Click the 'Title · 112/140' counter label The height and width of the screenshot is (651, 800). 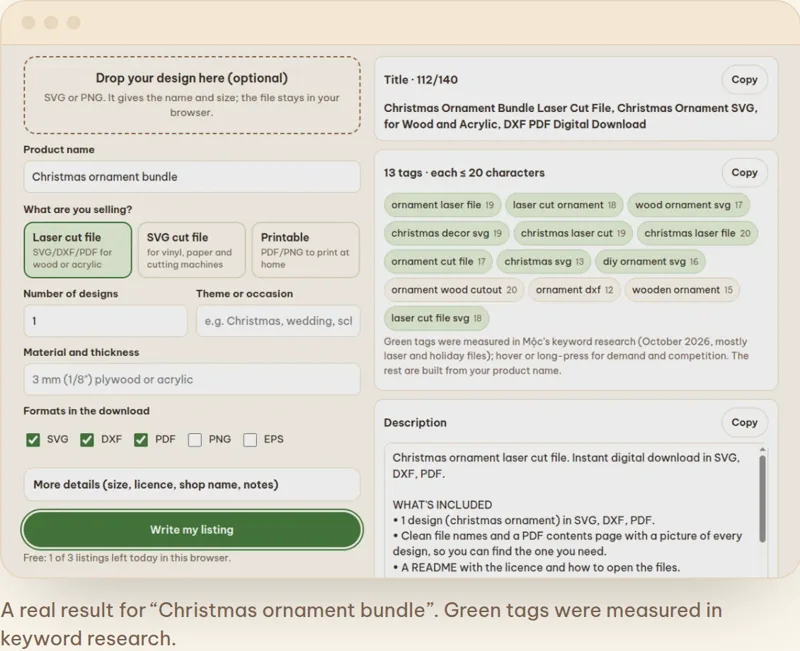tap(421, 80)
